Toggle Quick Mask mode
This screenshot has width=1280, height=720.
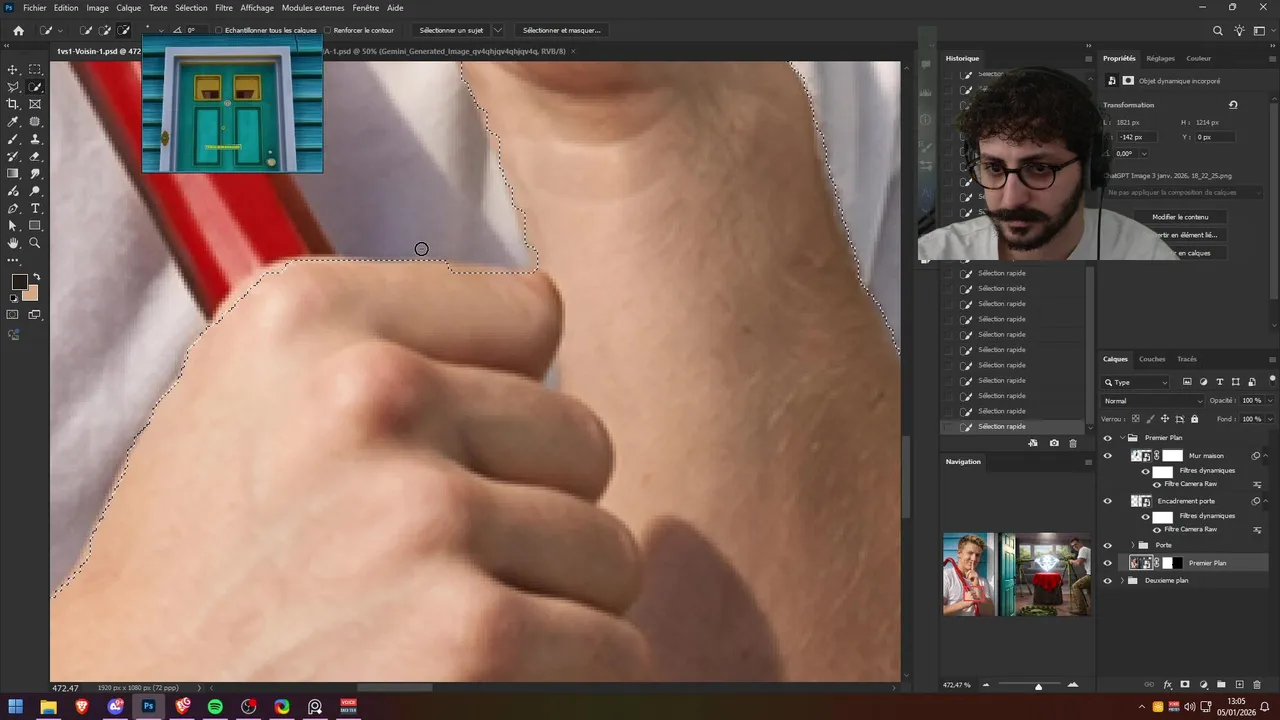click(13, 315)
